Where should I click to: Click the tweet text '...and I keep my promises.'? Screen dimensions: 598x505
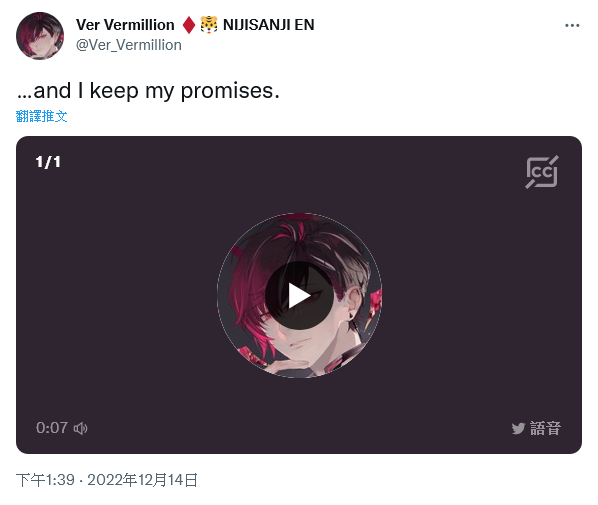(x=148, y=91)
